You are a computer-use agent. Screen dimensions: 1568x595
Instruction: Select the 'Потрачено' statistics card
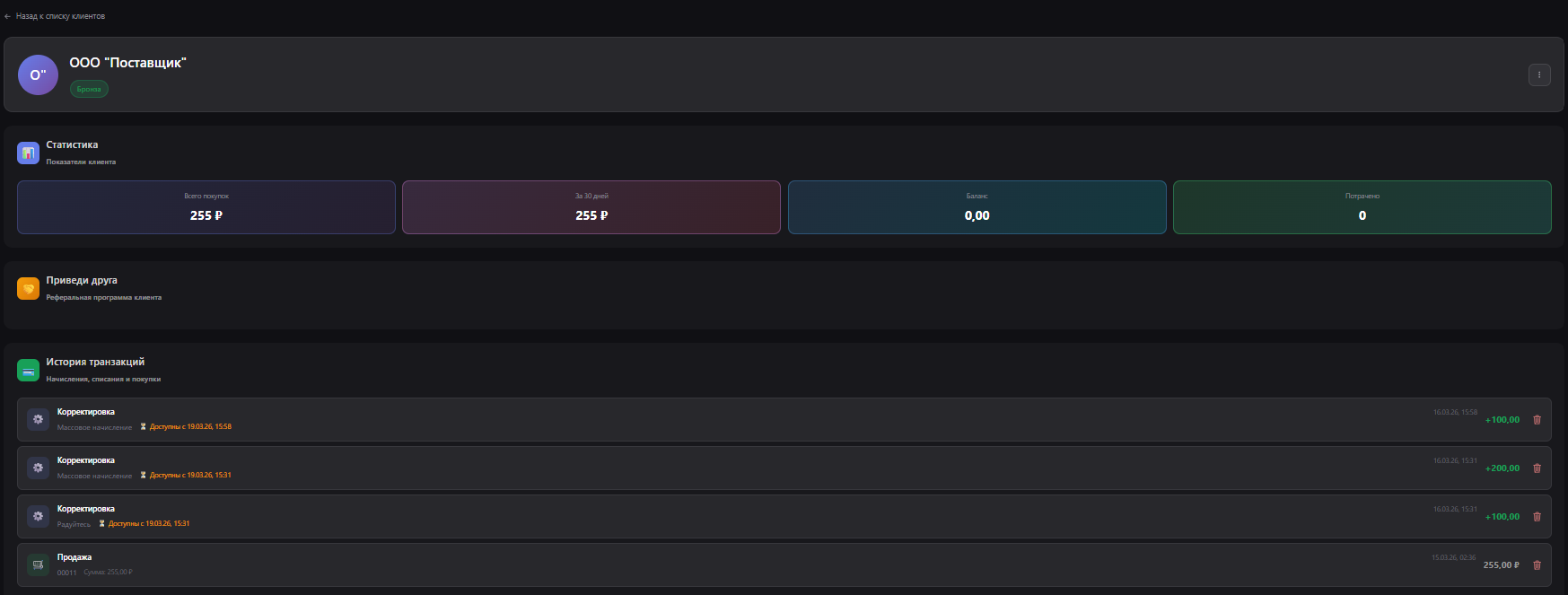click(1362, 207)
